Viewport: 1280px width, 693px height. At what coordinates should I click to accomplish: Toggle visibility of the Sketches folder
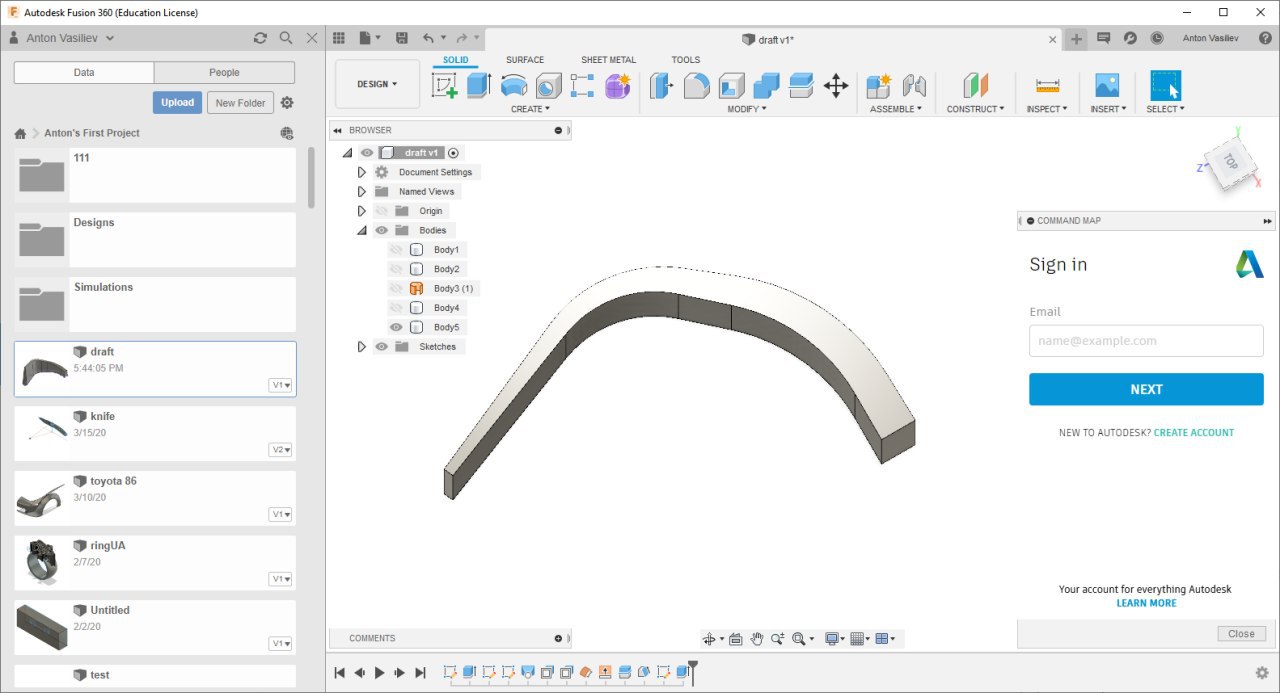pos(381,347)
